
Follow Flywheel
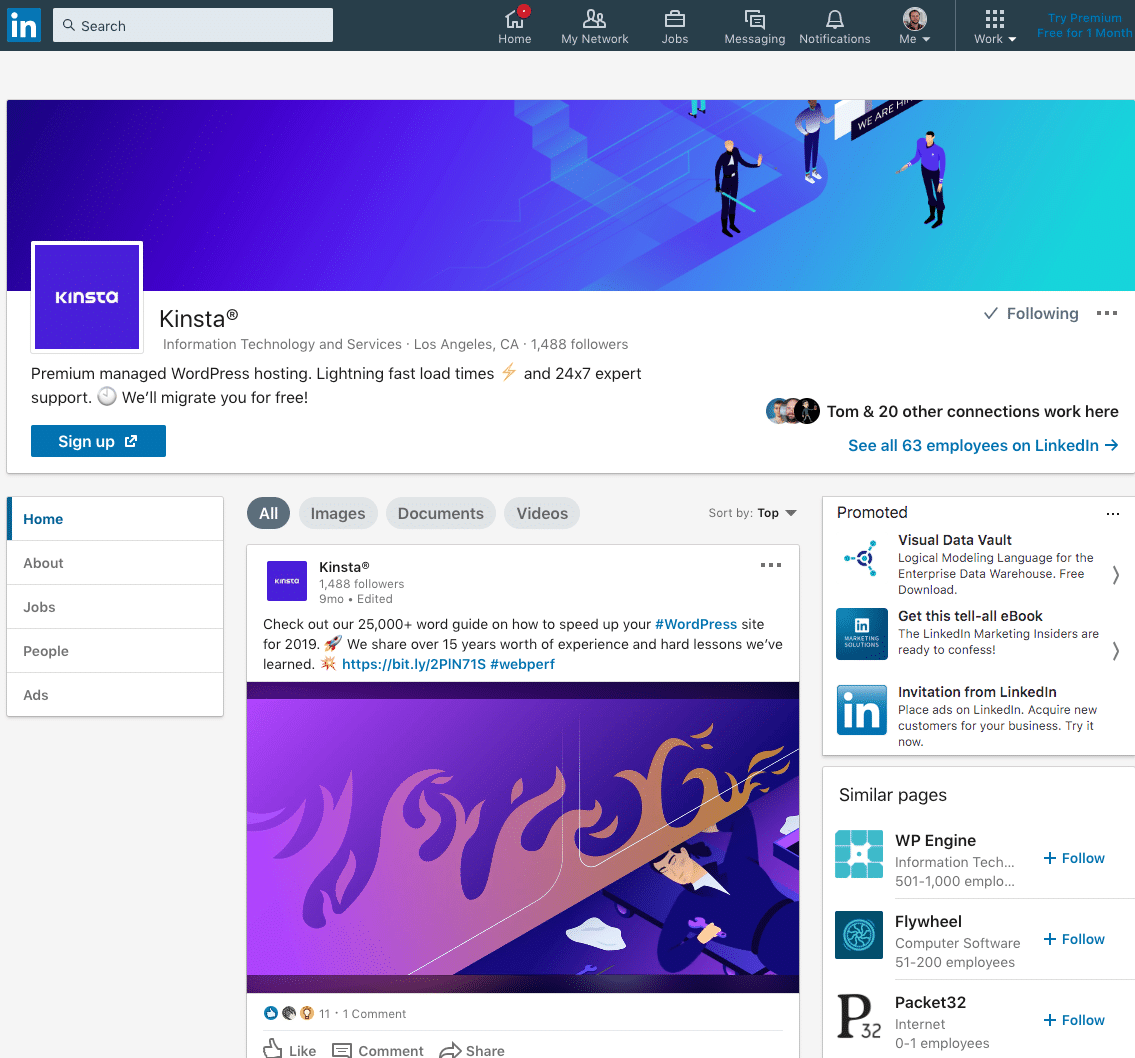point(1073,939)
